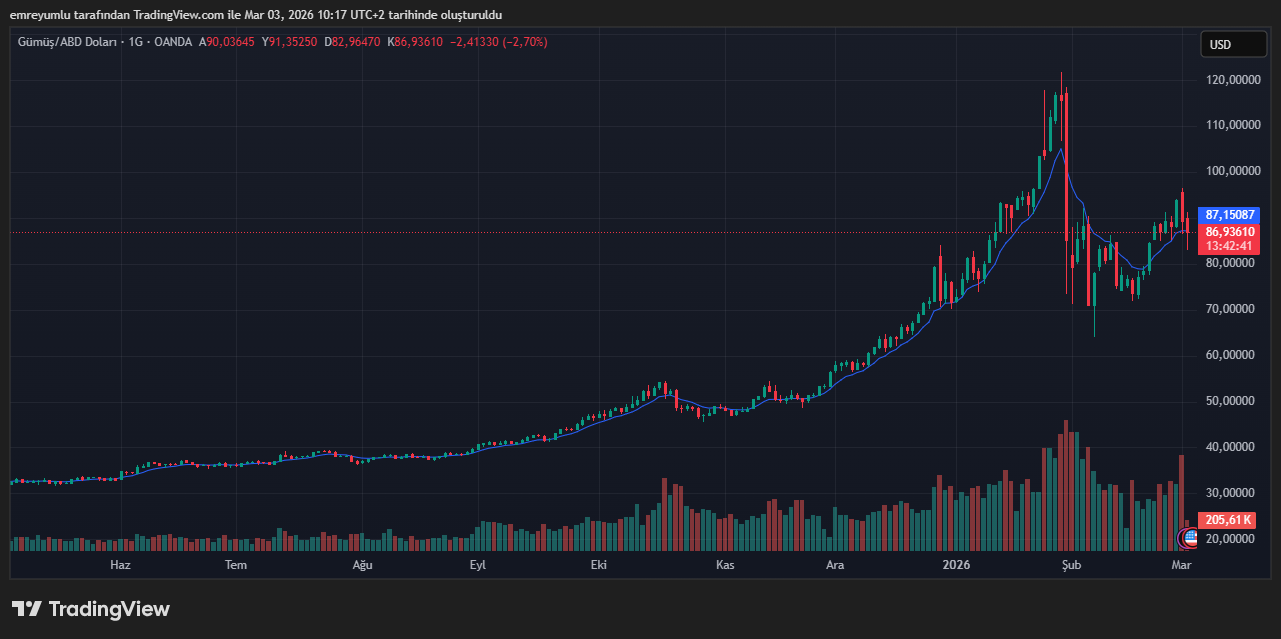Click the 1G interval label
The height and width of the screenshot is (639, 1281).
[x=135, y=42]
